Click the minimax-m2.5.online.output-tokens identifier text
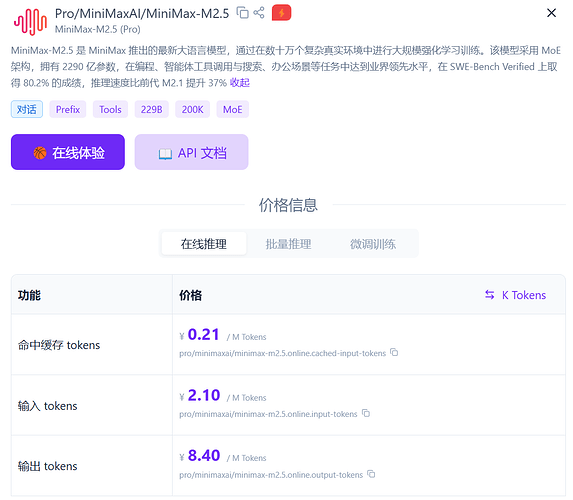 (271, 474)
